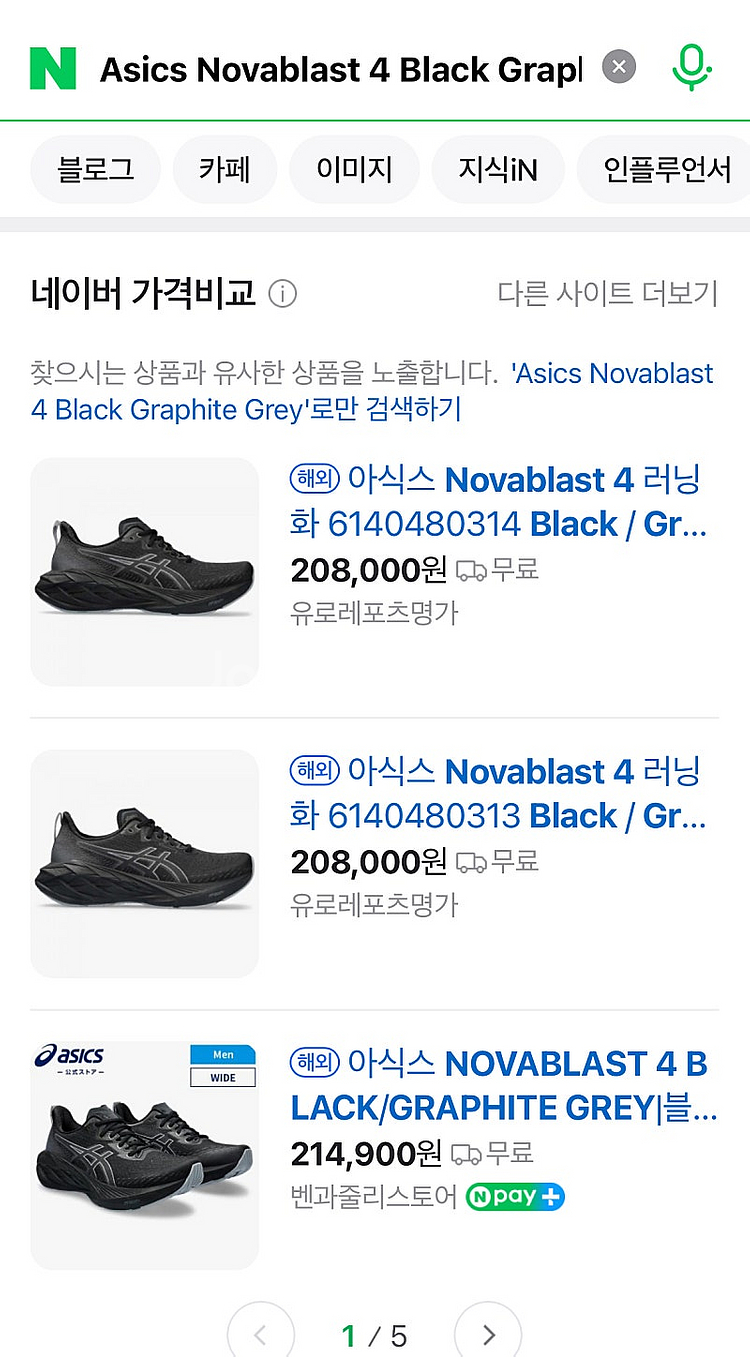
Task: Open Novablast 4 6140480313 product link
Action: coord(497,794)
